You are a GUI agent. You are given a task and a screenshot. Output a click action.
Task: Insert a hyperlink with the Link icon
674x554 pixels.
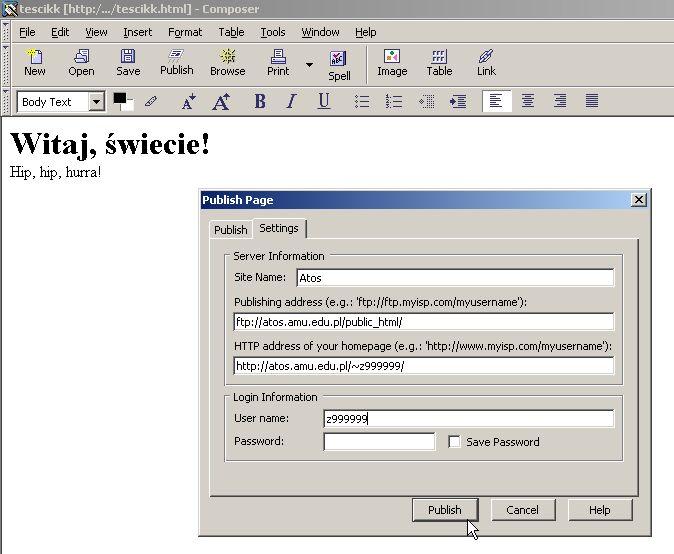486,63
